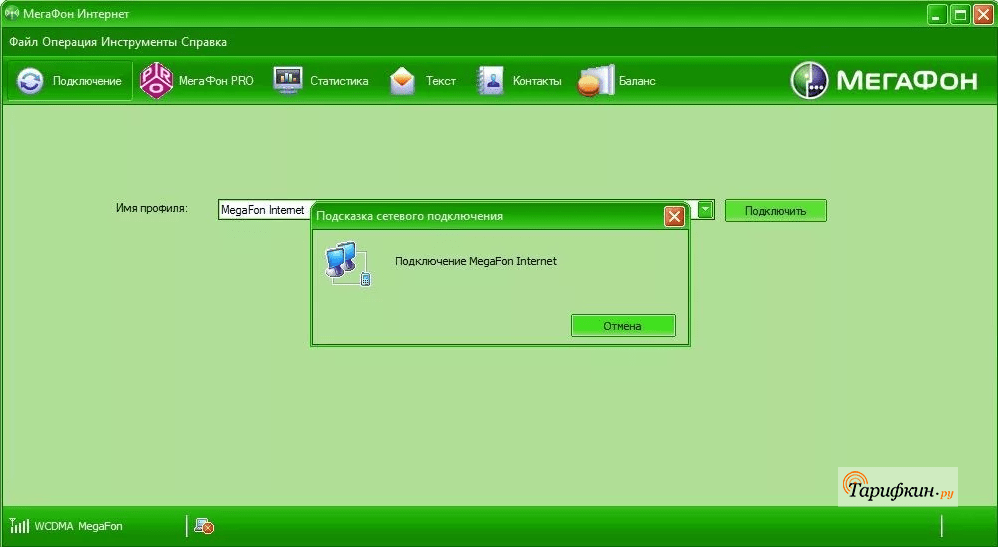
Task: Click the Контакты address book icon
Action: coord(490,81)
